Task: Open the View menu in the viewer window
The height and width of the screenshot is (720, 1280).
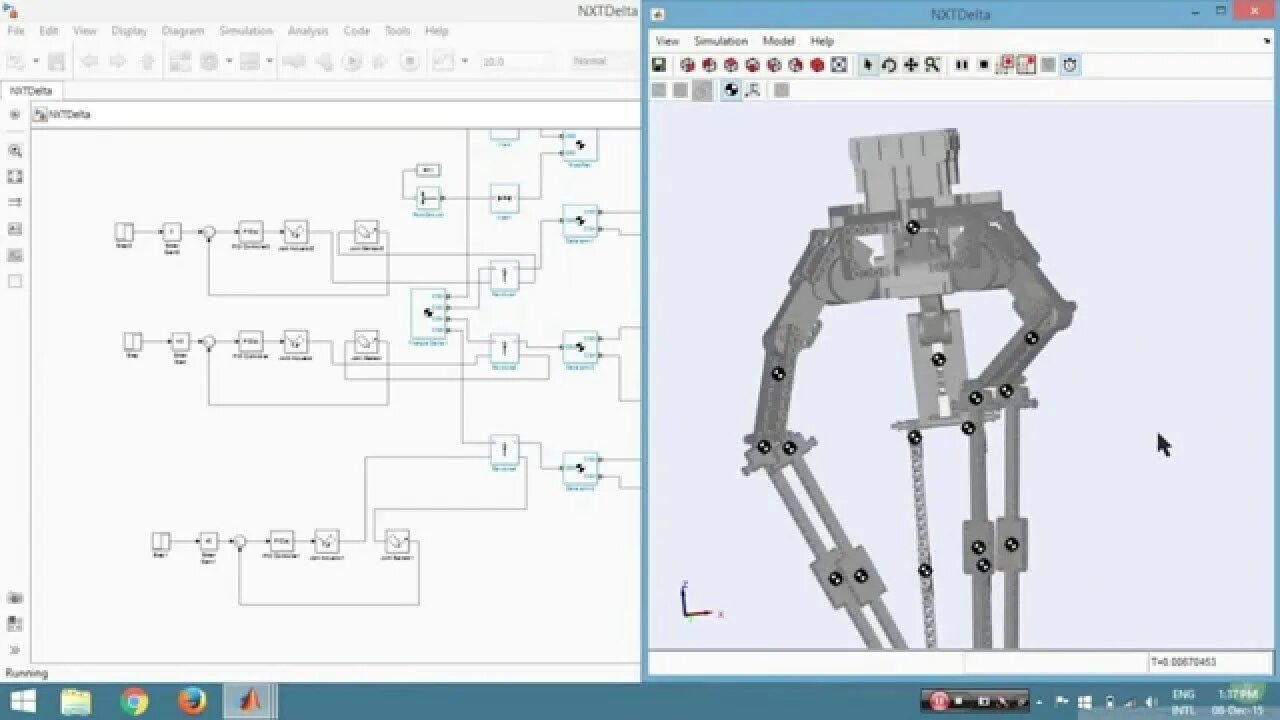Action: 667,41
